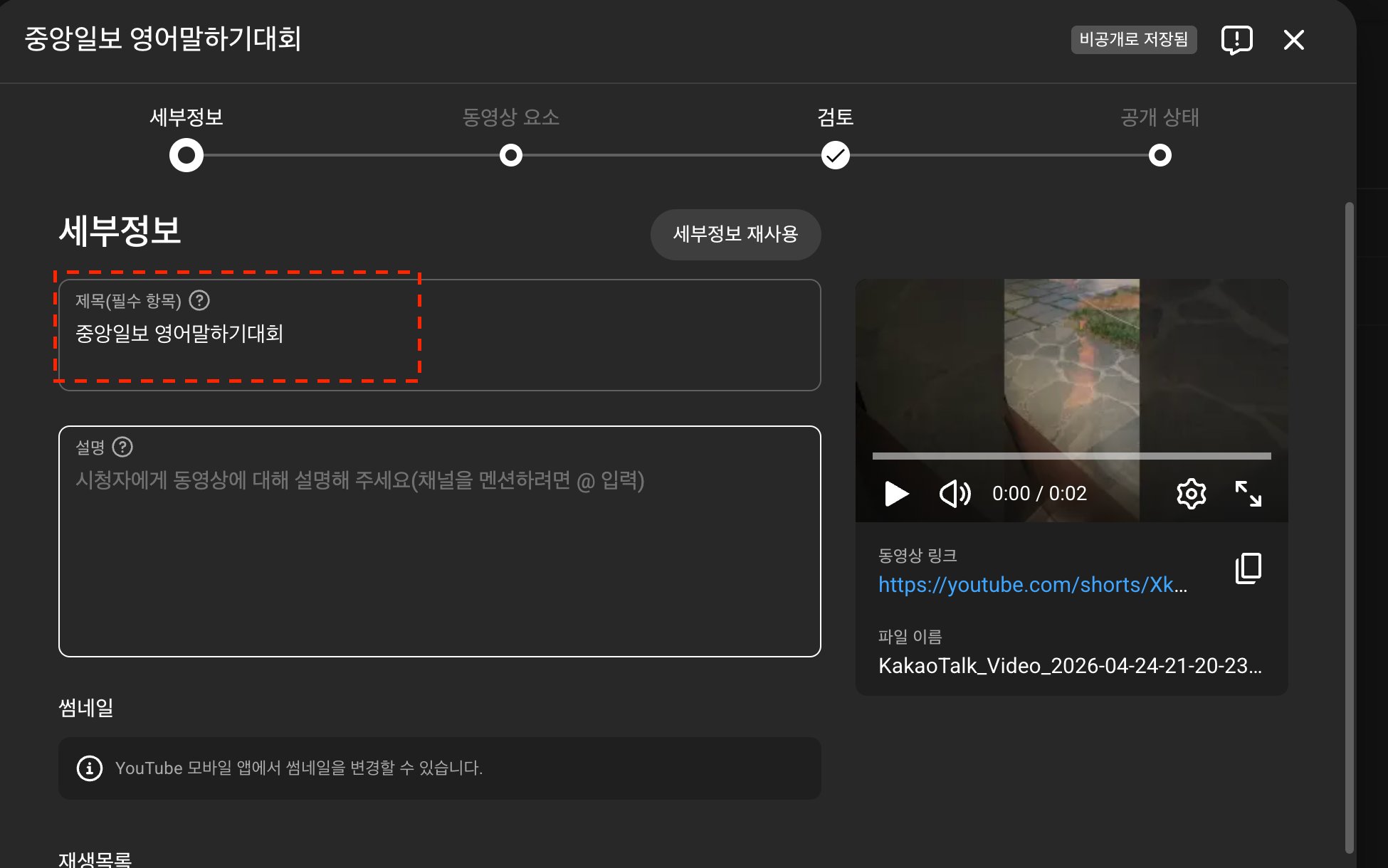
Task: Click the dialog title 중앙일보 영어말하기대회
Action: pyautogui.click(x=163, y=39)
